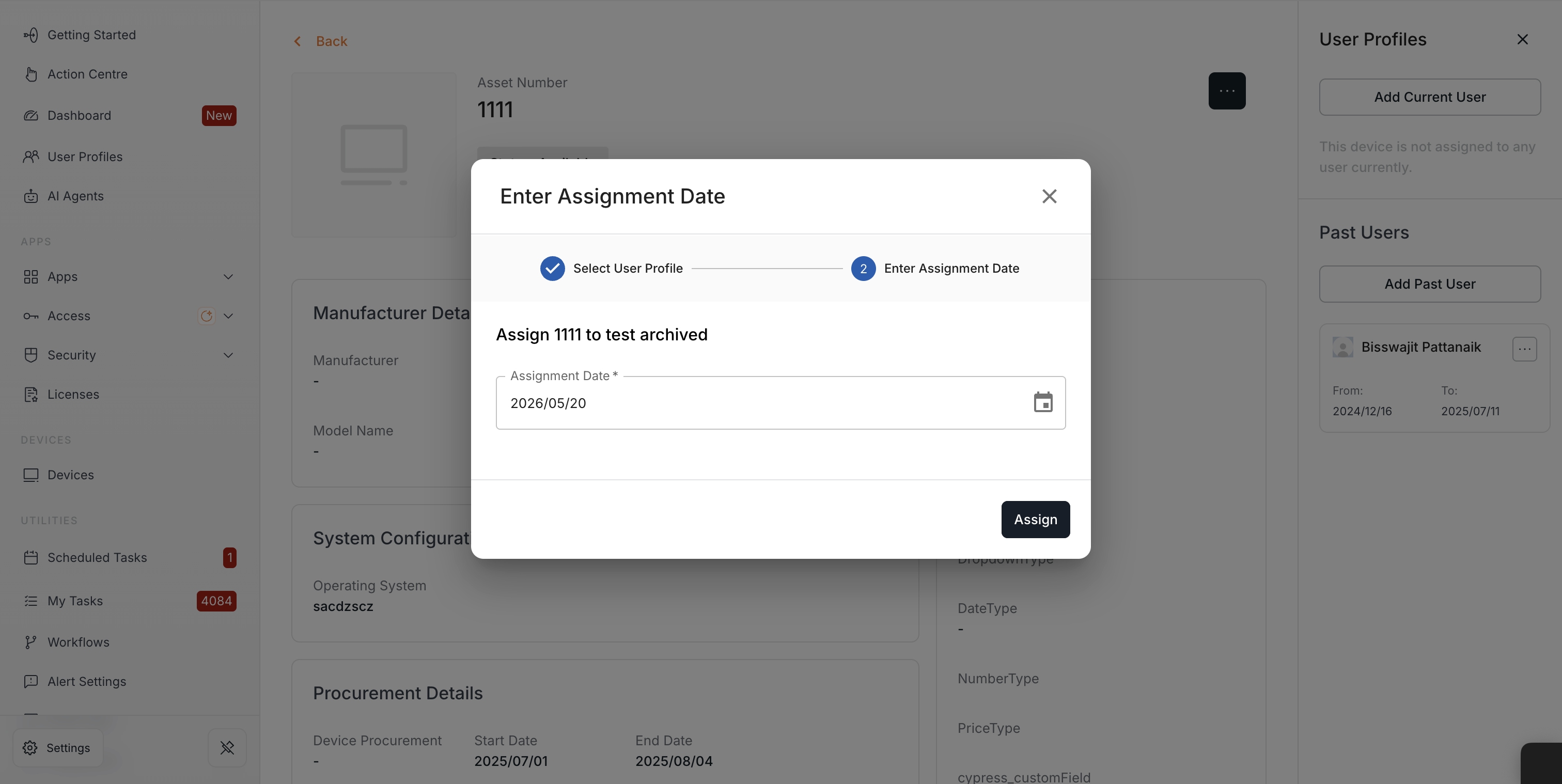
Task: Click the Access key icon
Action: click(x=31, y=316)
